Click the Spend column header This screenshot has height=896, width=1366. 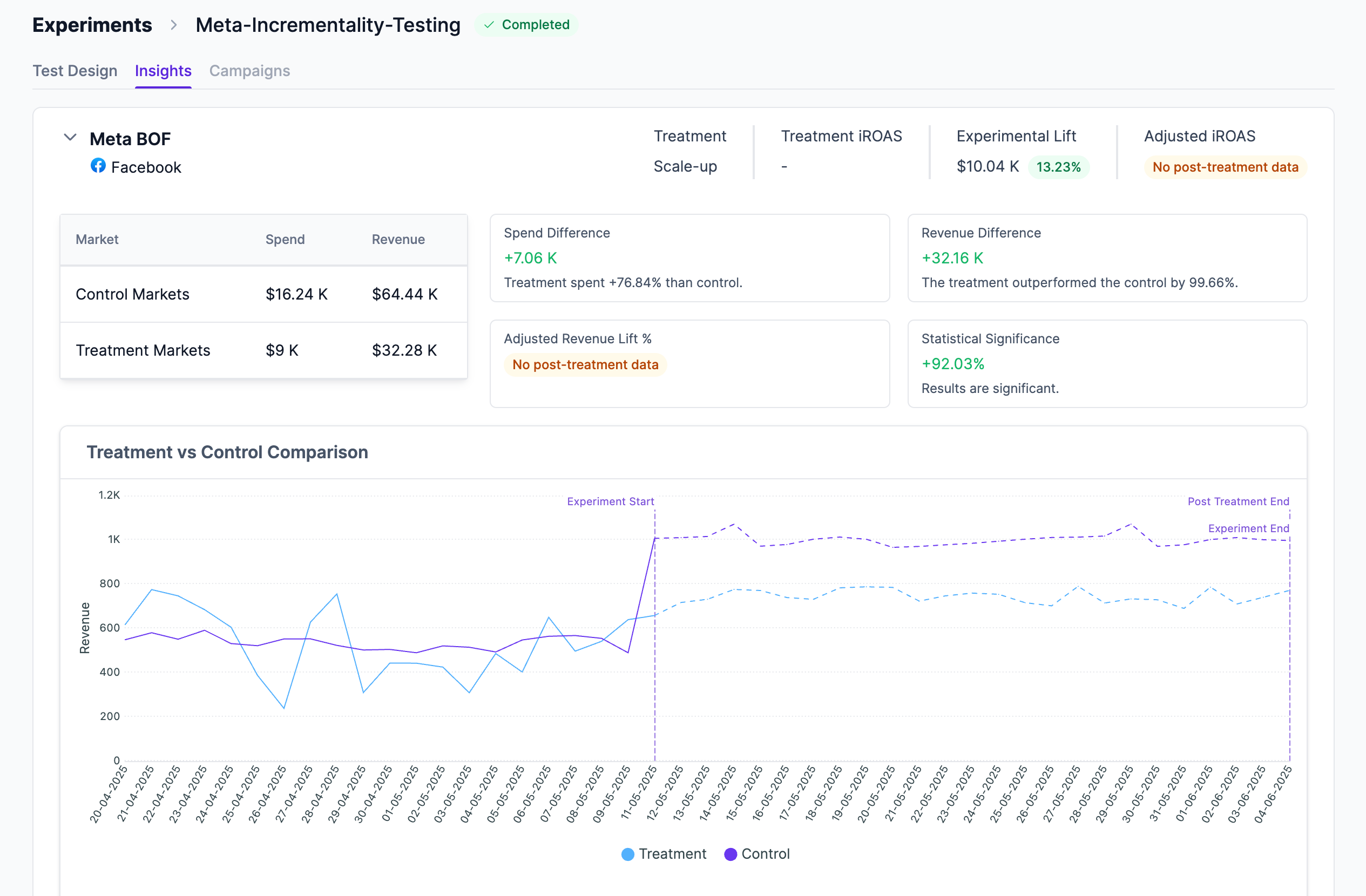(x=285, y=240)
